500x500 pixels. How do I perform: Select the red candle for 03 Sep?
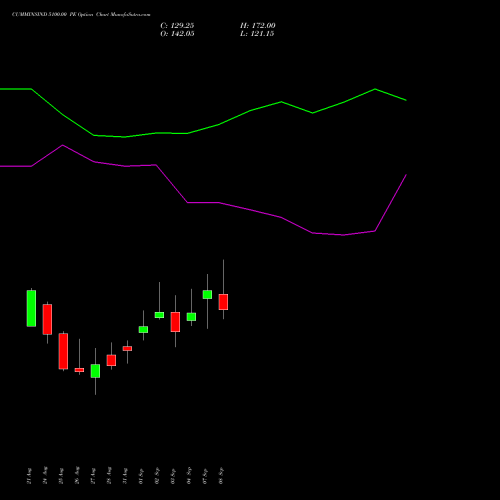(175, 322)
